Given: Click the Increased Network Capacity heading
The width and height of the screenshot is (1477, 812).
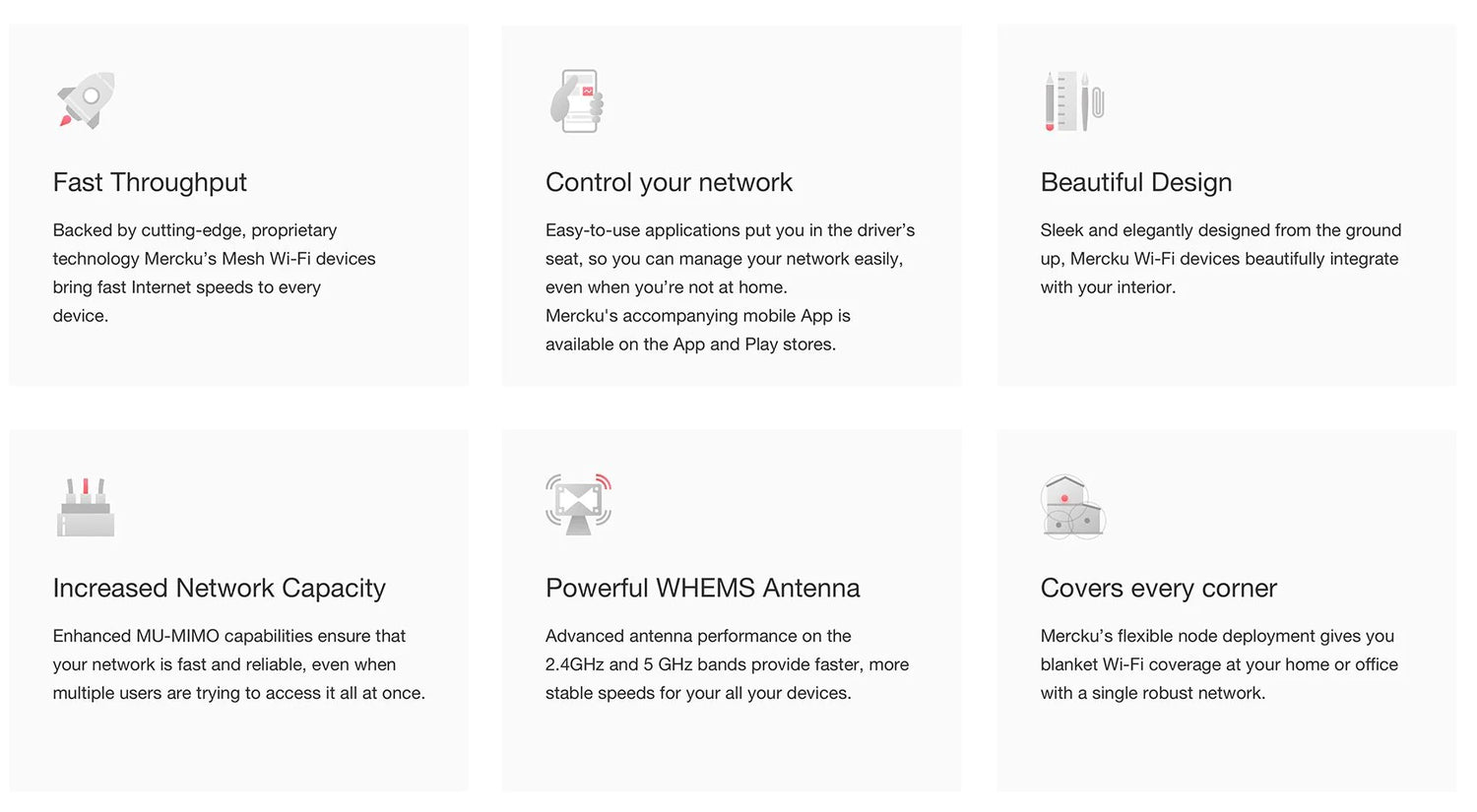Looking at the screenshot, I should tap(219, 588).
